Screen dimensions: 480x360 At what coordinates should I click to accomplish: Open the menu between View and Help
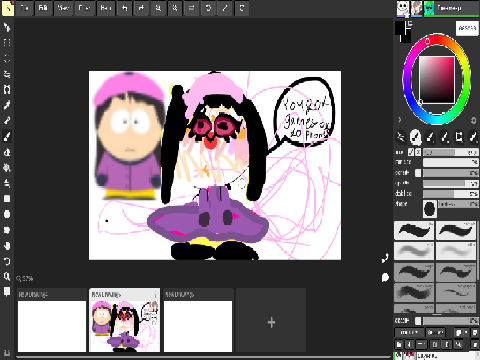click(x=84, y=8)
